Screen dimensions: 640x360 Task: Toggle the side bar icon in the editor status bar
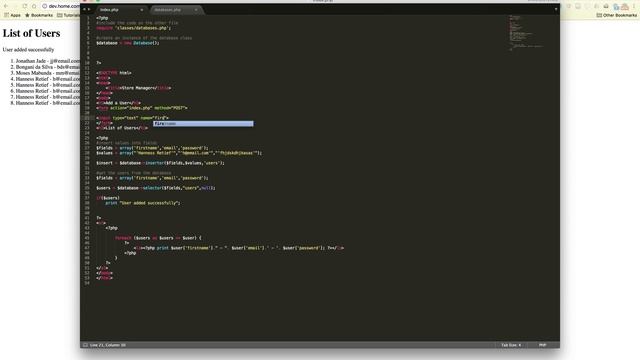point(85,345)
